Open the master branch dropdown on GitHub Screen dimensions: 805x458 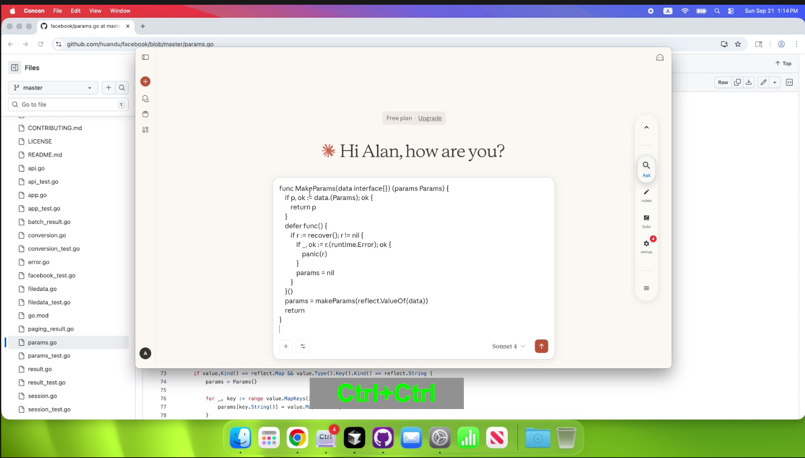[x=53, y=88]
